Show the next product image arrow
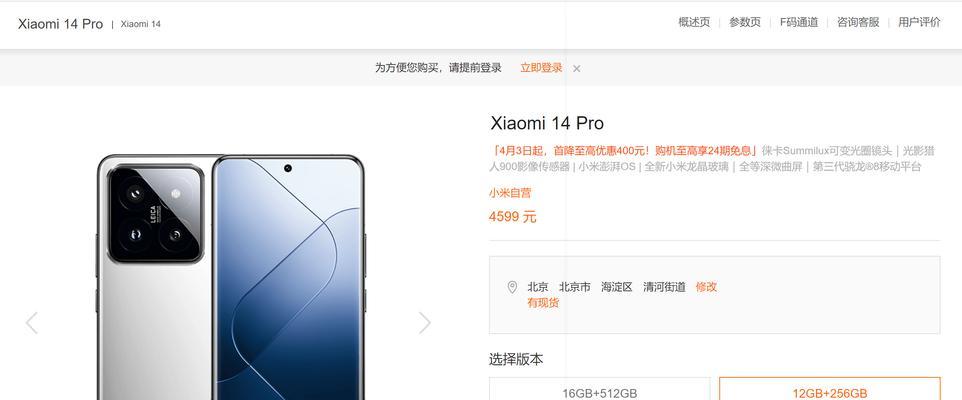 coord(425,323)
